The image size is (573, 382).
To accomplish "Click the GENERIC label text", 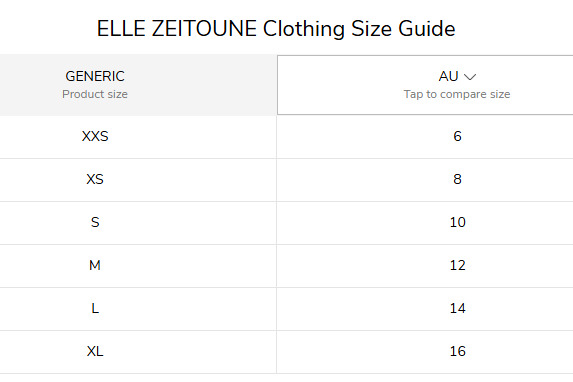I will click(95, 76).
